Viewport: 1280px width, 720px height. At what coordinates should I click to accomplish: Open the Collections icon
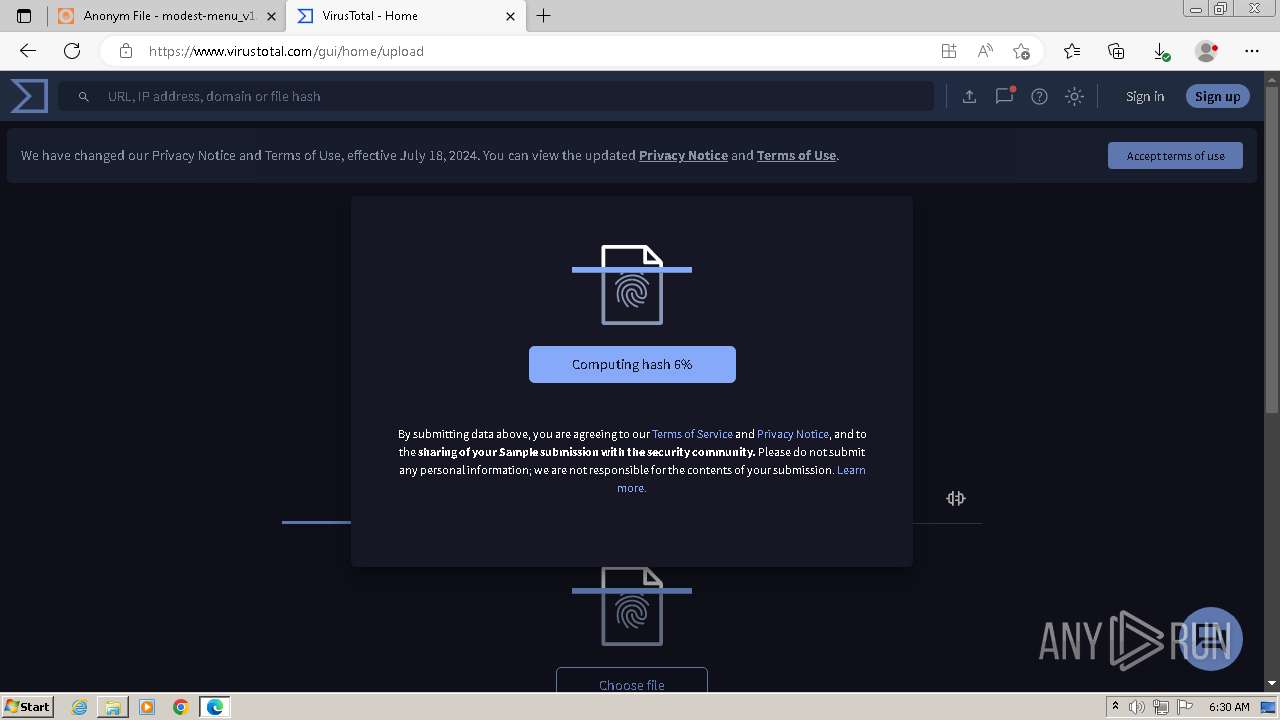point(1116,51)
